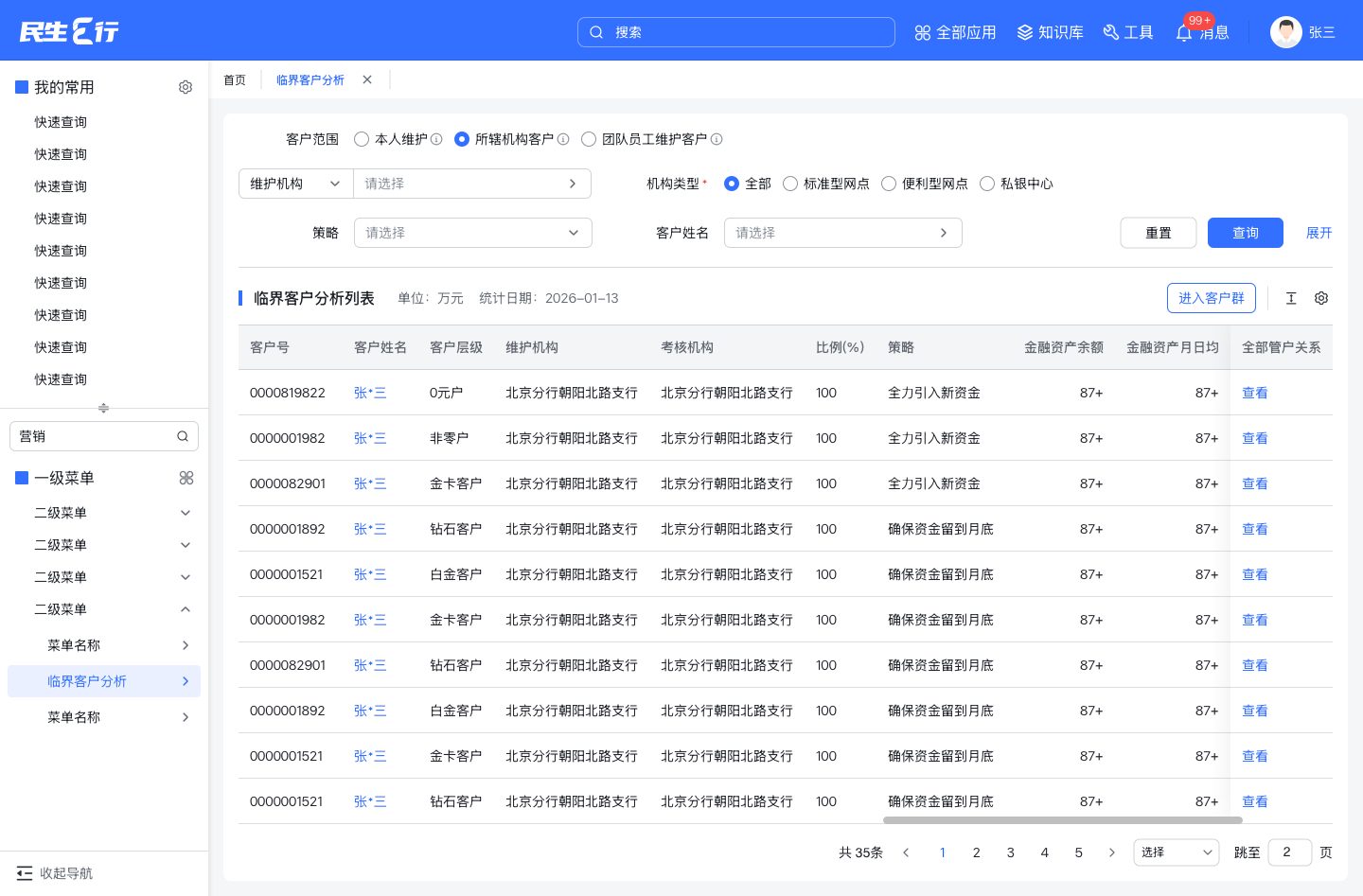Click the 进入客户群 button
This screenshot has height=896, width=1363.
point(1212,298)
